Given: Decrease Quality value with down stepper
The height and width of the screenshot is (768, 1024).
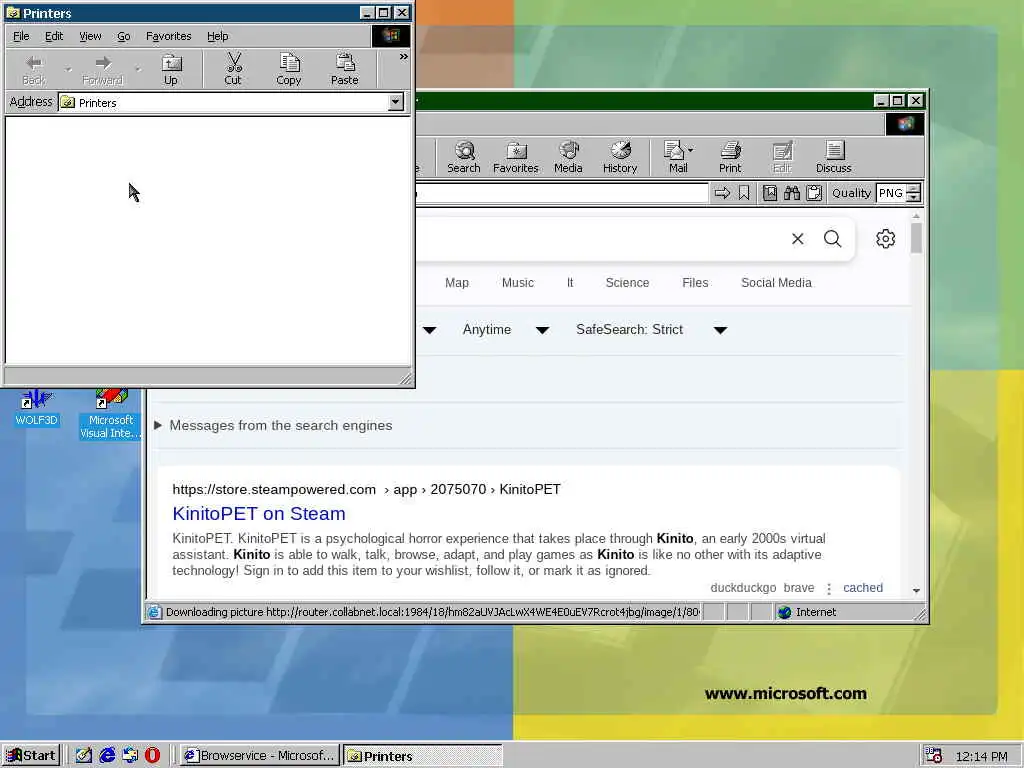Looking at the screenshot, I should click(914, 197).
